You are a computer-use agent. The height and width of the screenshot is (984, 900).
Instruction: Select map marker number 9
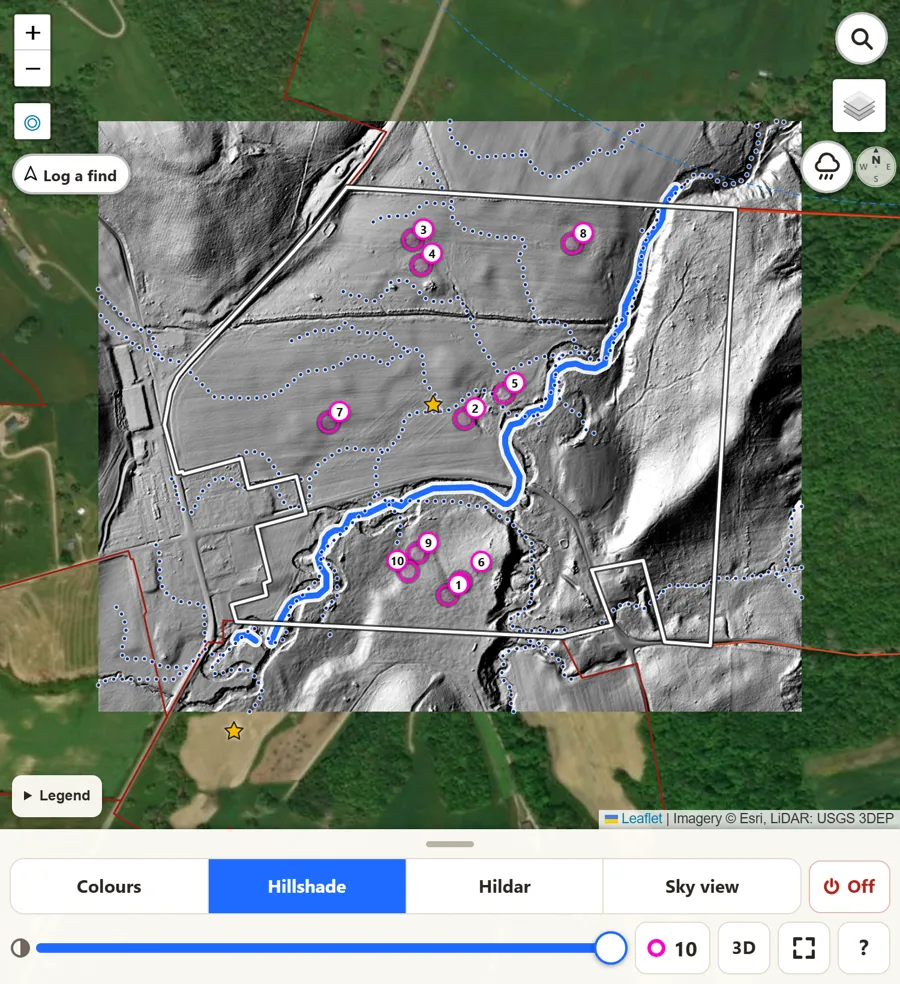[x=428, y=543]
